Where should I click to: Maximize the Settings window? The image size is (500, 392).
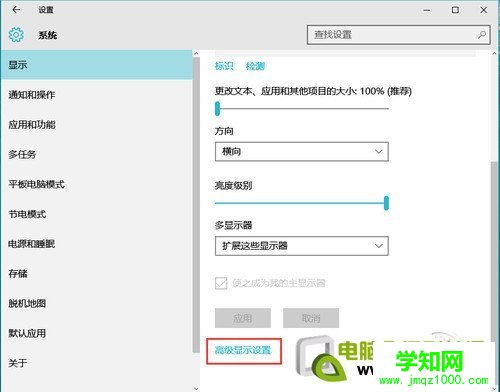[x=455, y=10]
